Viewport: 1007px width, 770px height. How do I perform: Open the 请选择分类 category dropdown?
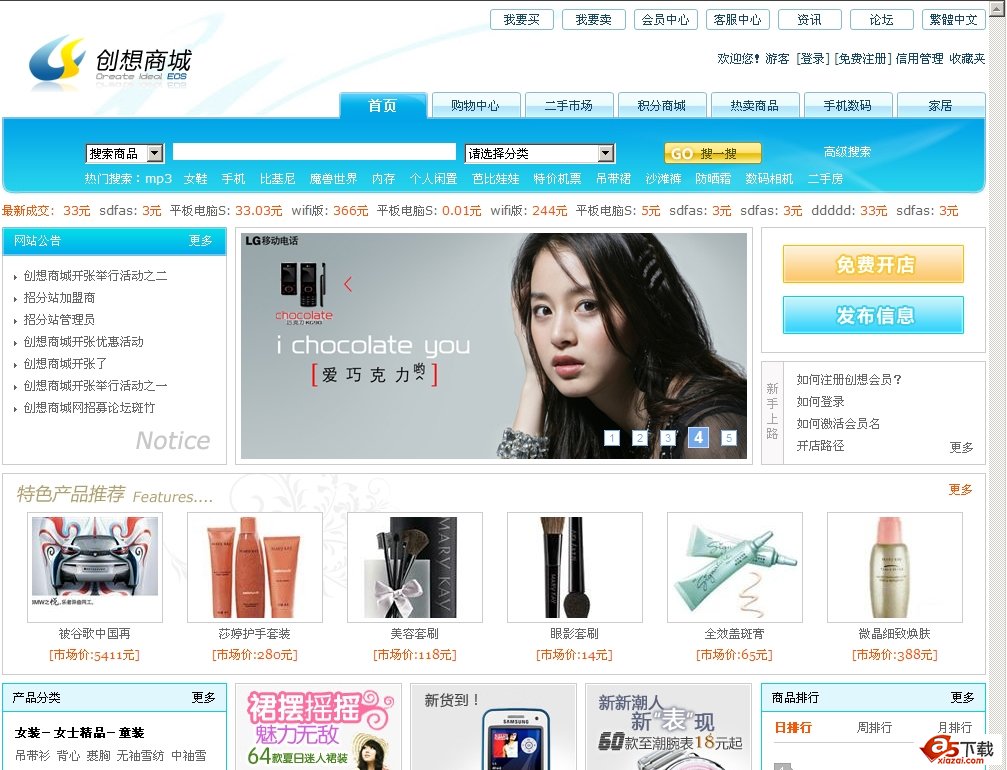click(x=538, y=151)
